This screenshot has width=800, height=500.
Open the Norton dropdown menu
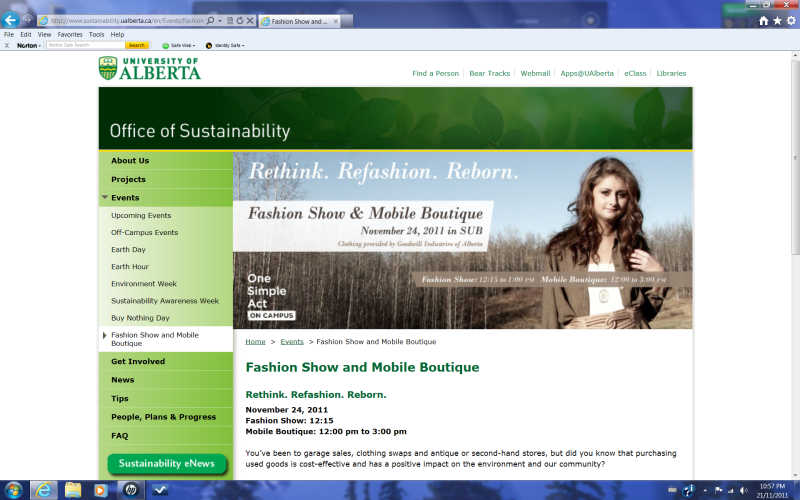click(29, 45)
